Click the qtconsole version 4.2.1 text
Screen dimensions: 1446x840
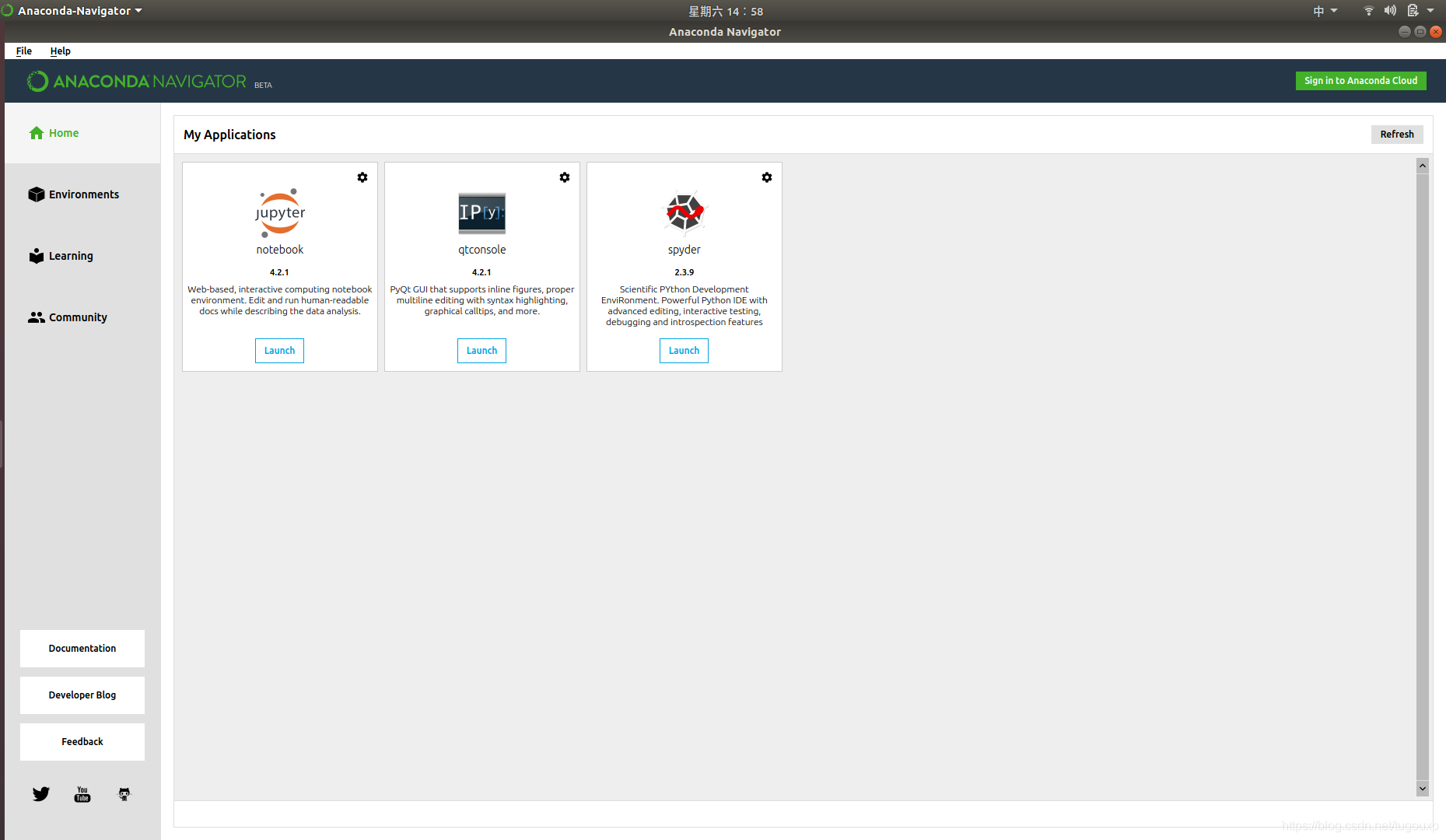pyautogui.click(x=481, y=272)
